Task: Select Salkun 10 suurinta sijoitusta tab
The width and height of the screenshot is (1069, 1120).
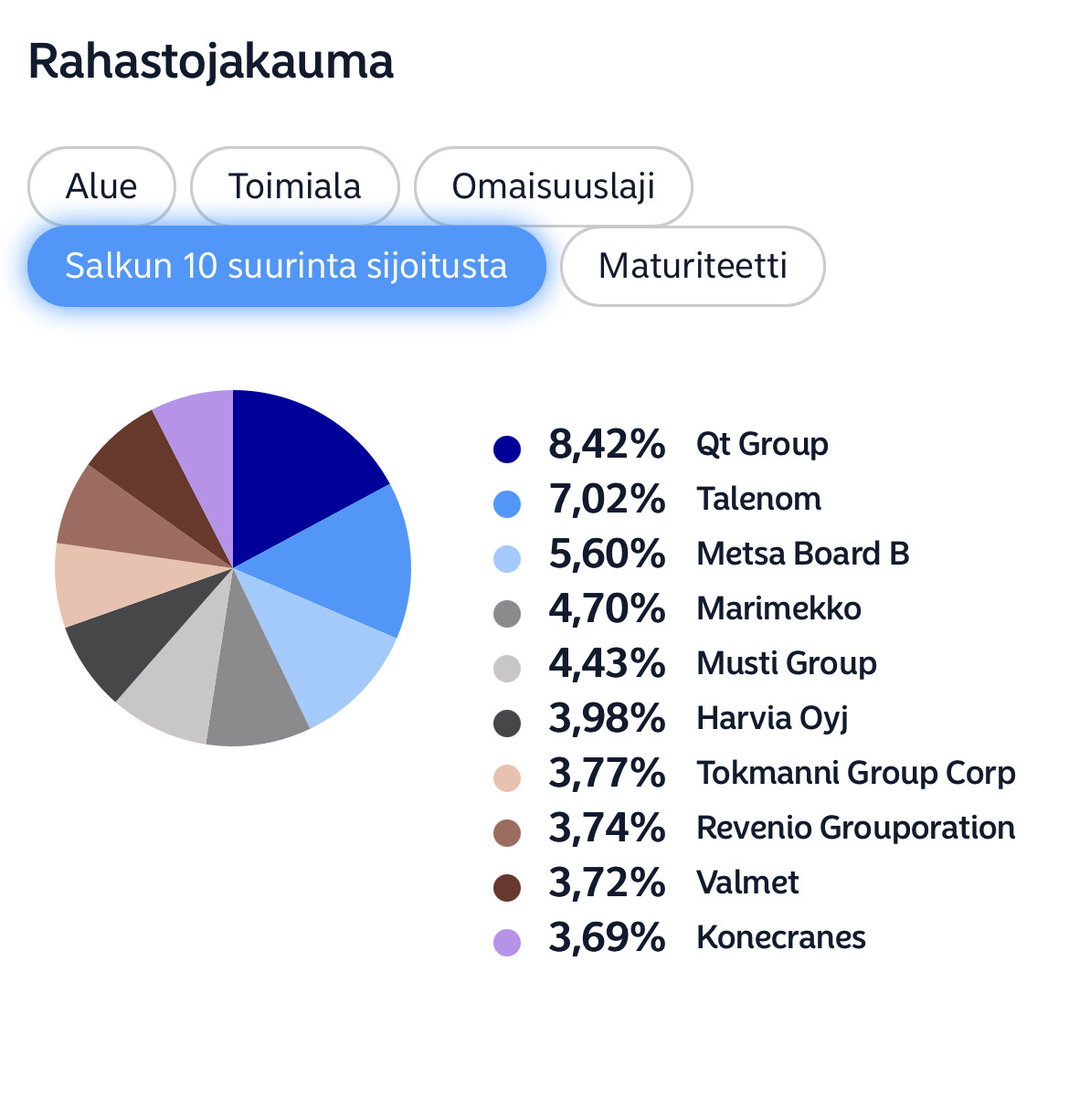Action: click(x=286, y=266)
